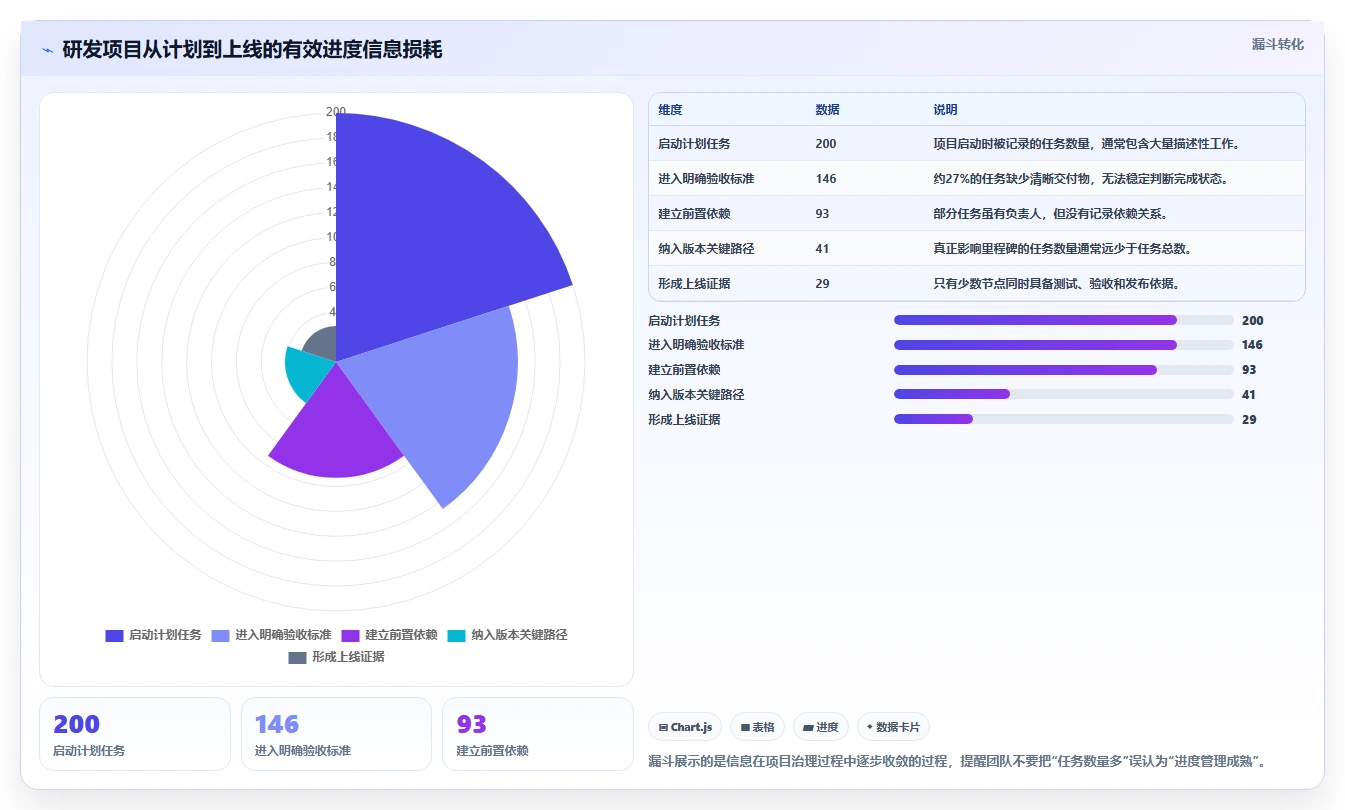This screenshot has height=810, width=1345.
Task: Click the large dark blue chart segment
Action: coord(430,230)
